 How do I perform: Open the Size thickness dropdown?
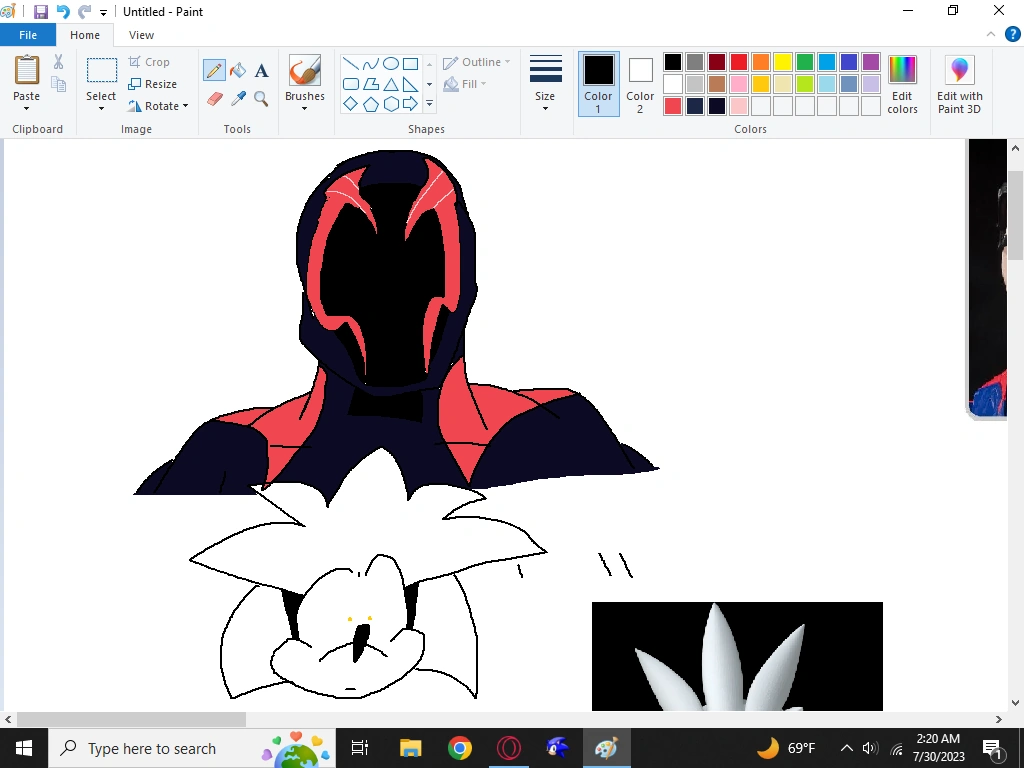(x=545, y=84)
